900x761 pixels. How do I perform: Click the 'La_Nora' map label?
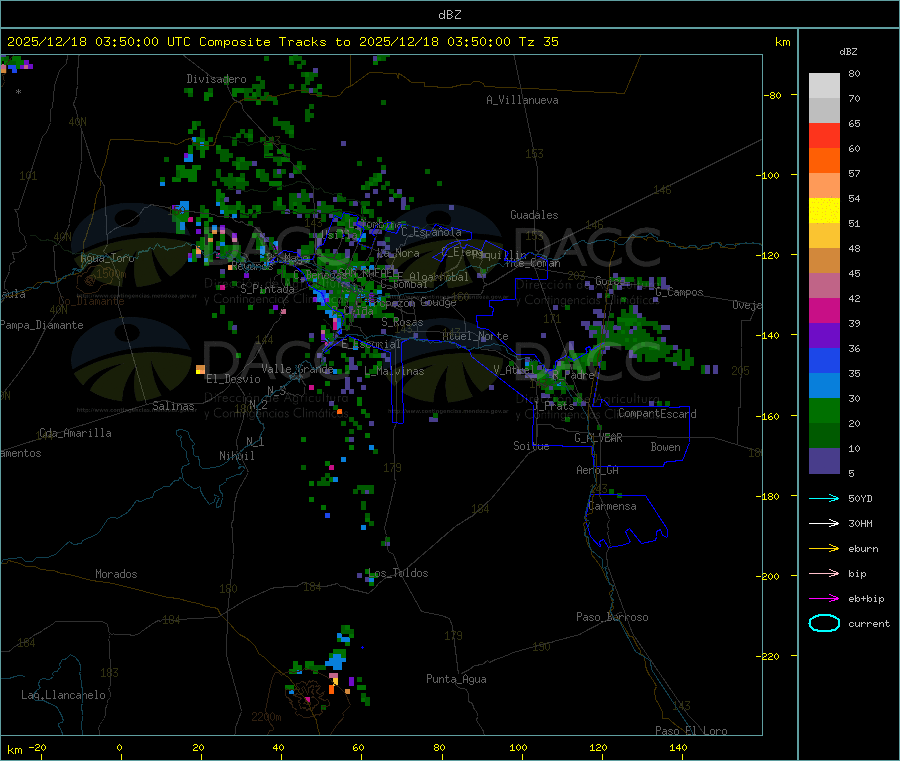398,253
